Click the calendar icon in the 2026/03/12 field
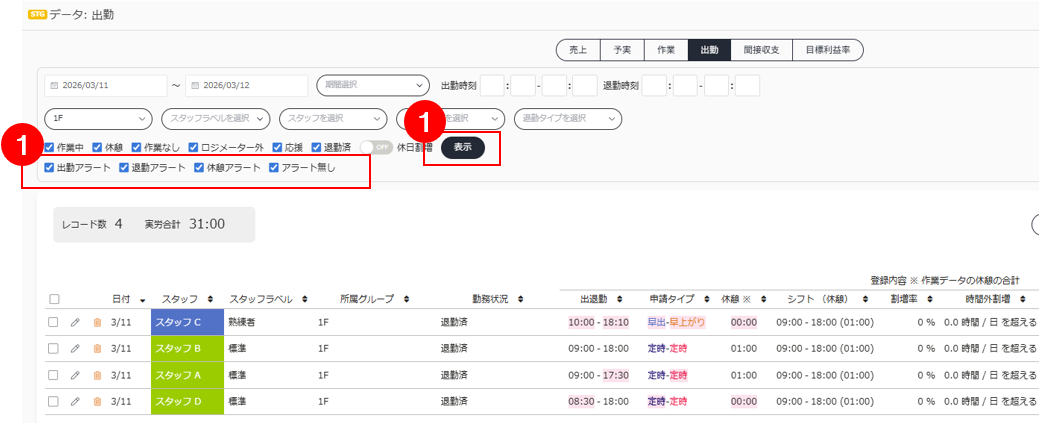 [x=195, y=86]
